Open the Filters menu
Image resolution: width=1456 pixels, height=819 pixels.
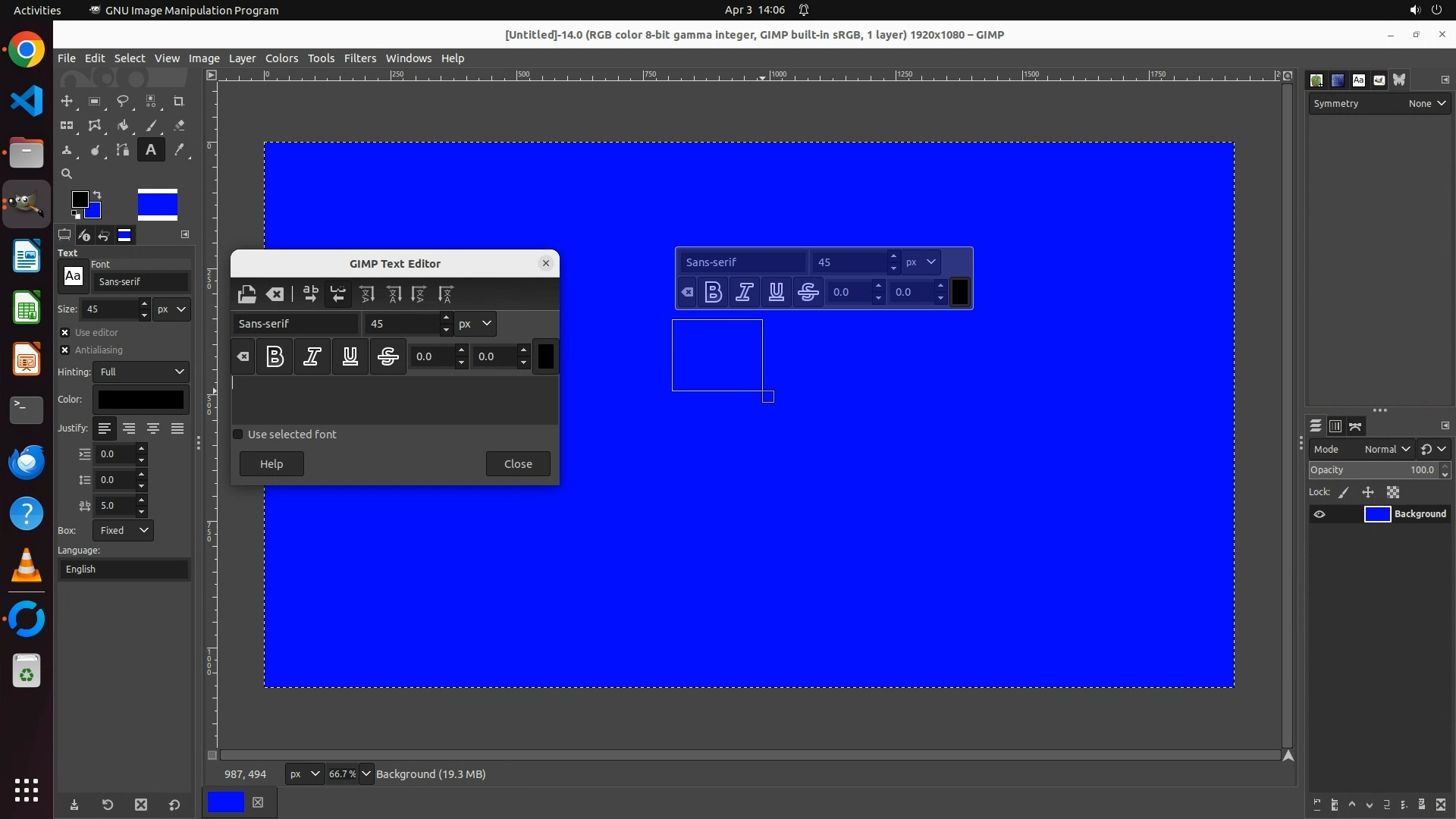(359, 58)
